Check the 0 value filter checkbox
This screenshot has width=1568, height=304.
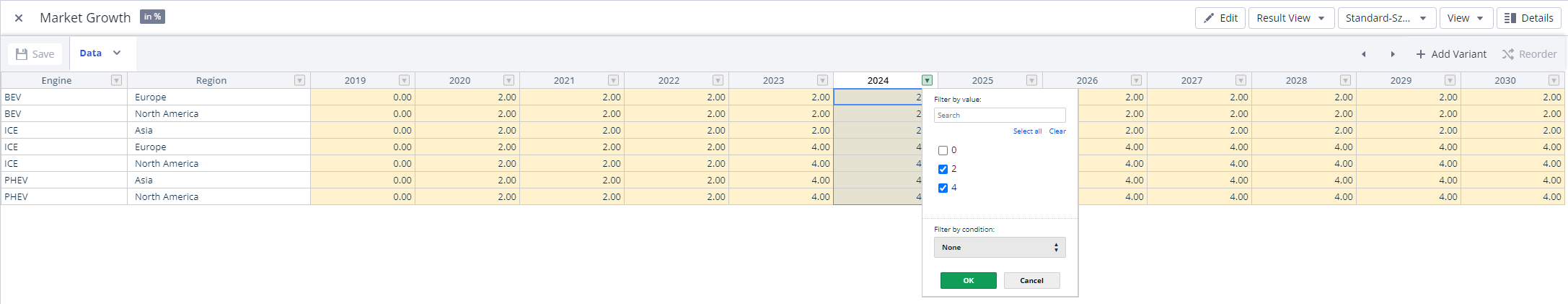coord(943,150)
